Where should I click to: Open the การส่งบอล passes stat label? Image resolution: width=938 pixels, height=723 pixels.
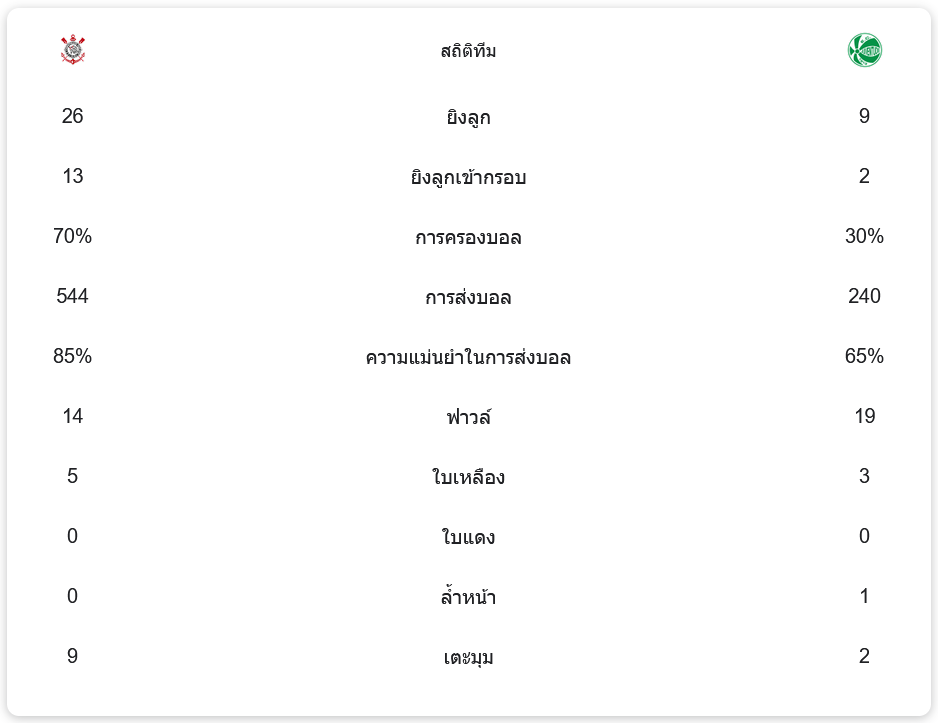[468, 298]
